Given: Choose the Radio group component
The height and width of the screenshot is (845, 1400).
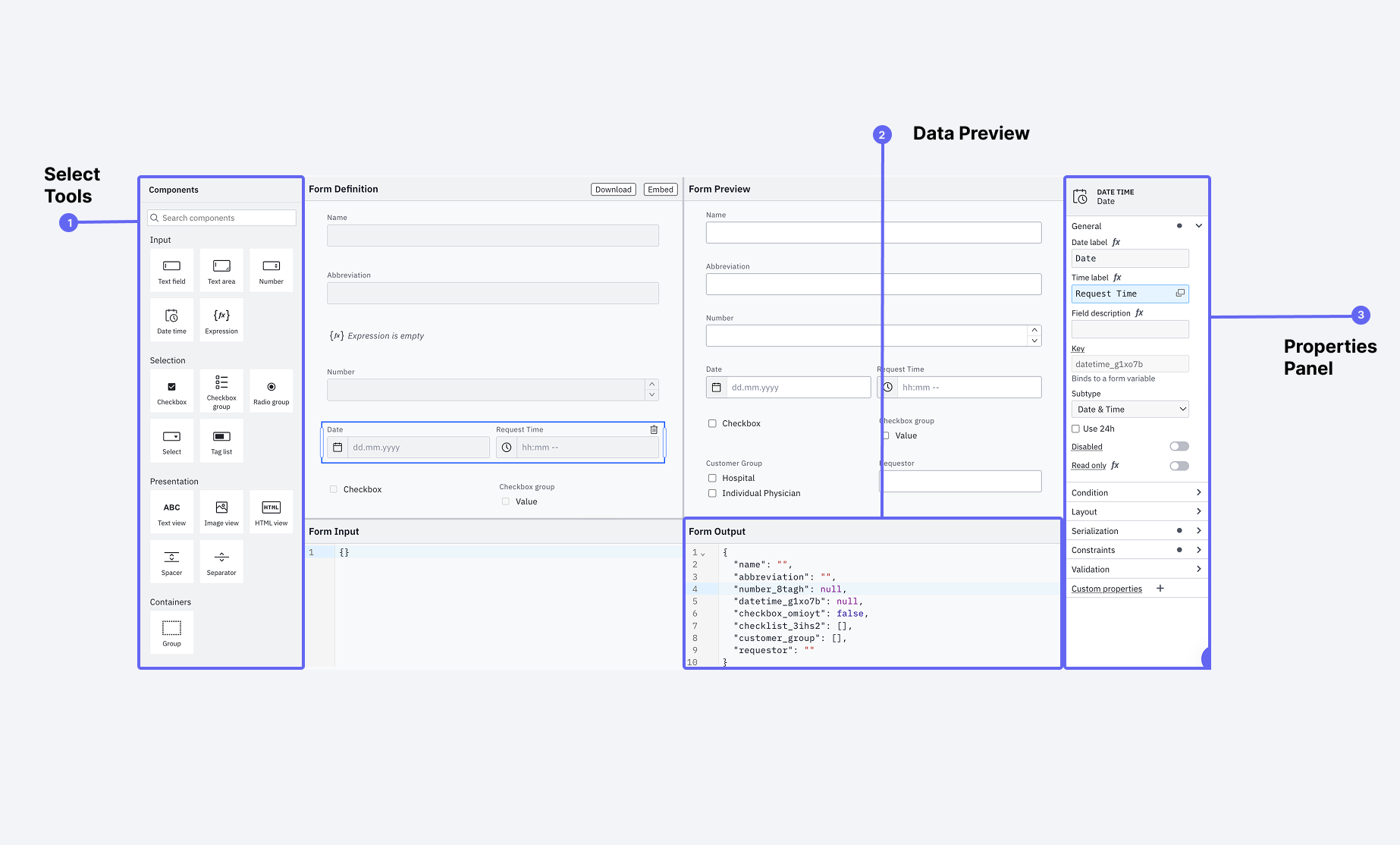Looking at the screenshot, I should [271, 391].
